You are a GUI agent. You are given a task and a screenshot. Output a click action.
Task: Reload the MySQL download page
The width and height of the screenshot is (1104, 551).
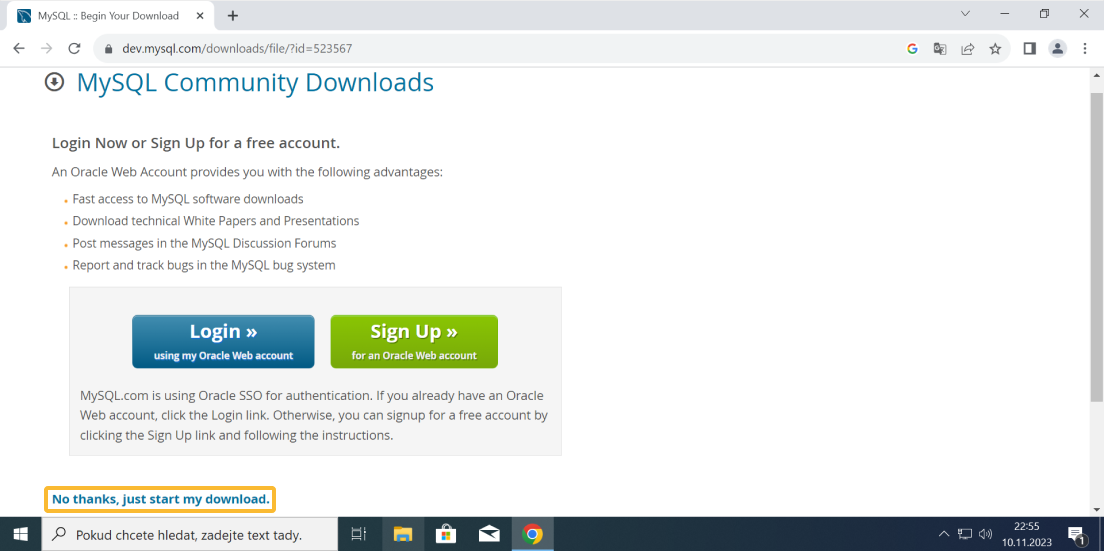(74, 48)
